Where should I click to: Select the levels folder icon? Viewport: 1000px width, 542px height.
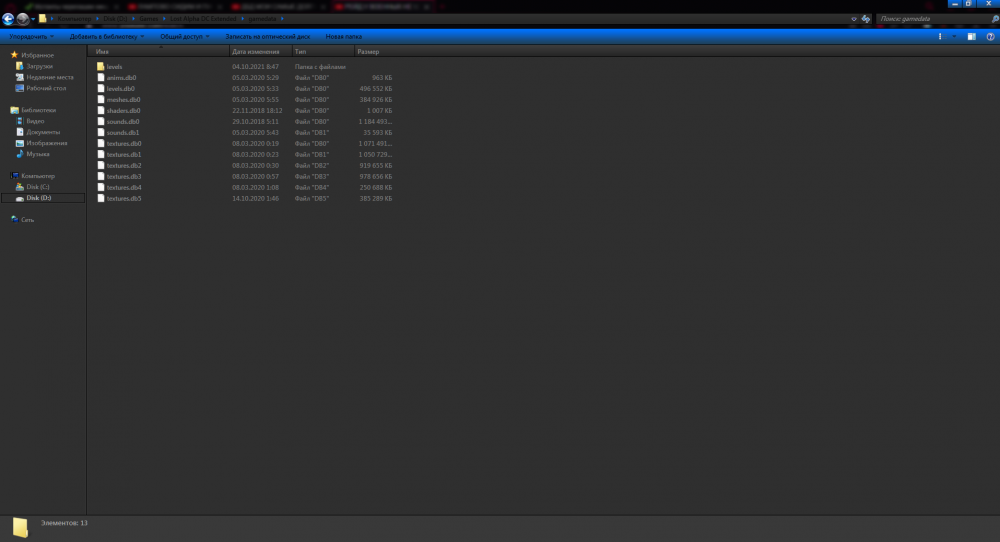point(101,66)
